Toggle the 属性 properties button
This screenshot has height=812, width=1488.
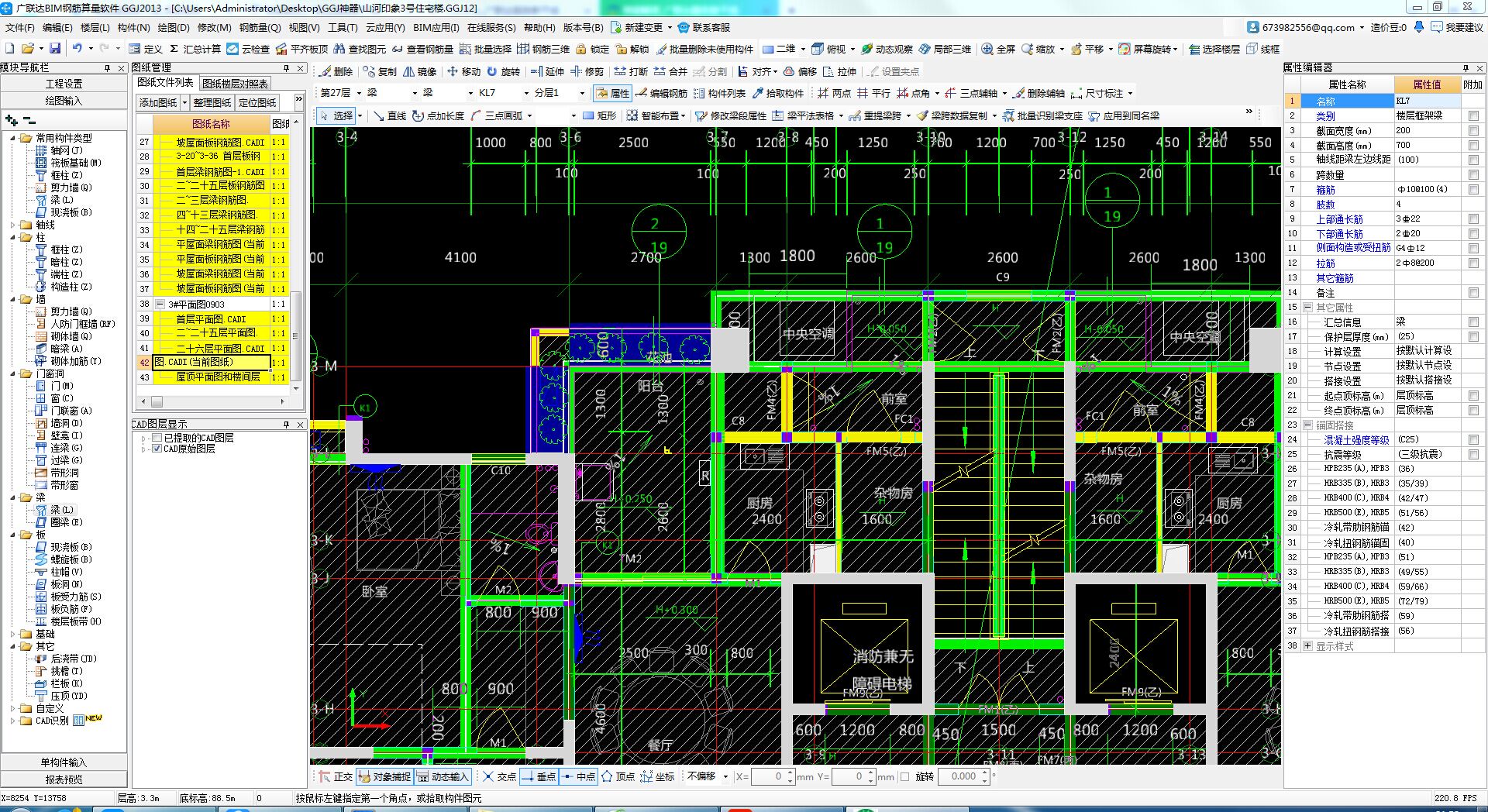[611, 93]
